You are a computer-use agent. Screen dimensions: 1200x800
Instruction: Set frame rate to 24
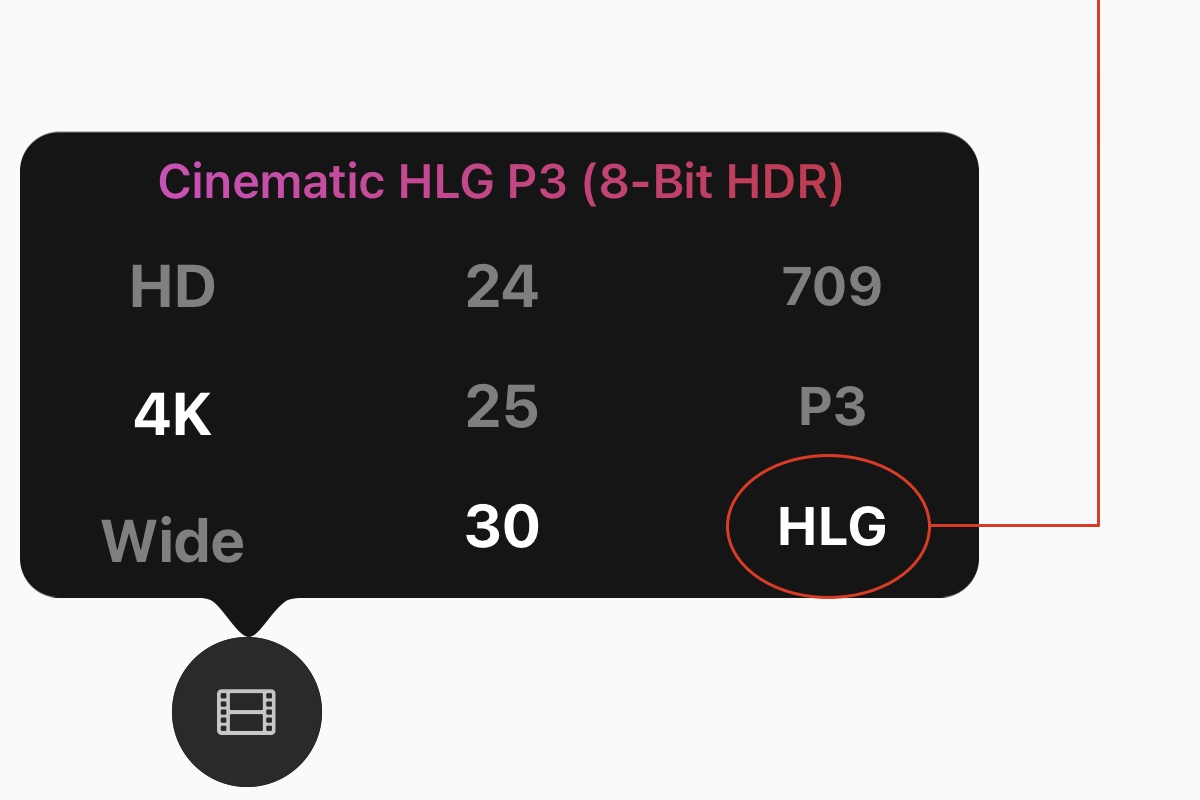(502, 288)
